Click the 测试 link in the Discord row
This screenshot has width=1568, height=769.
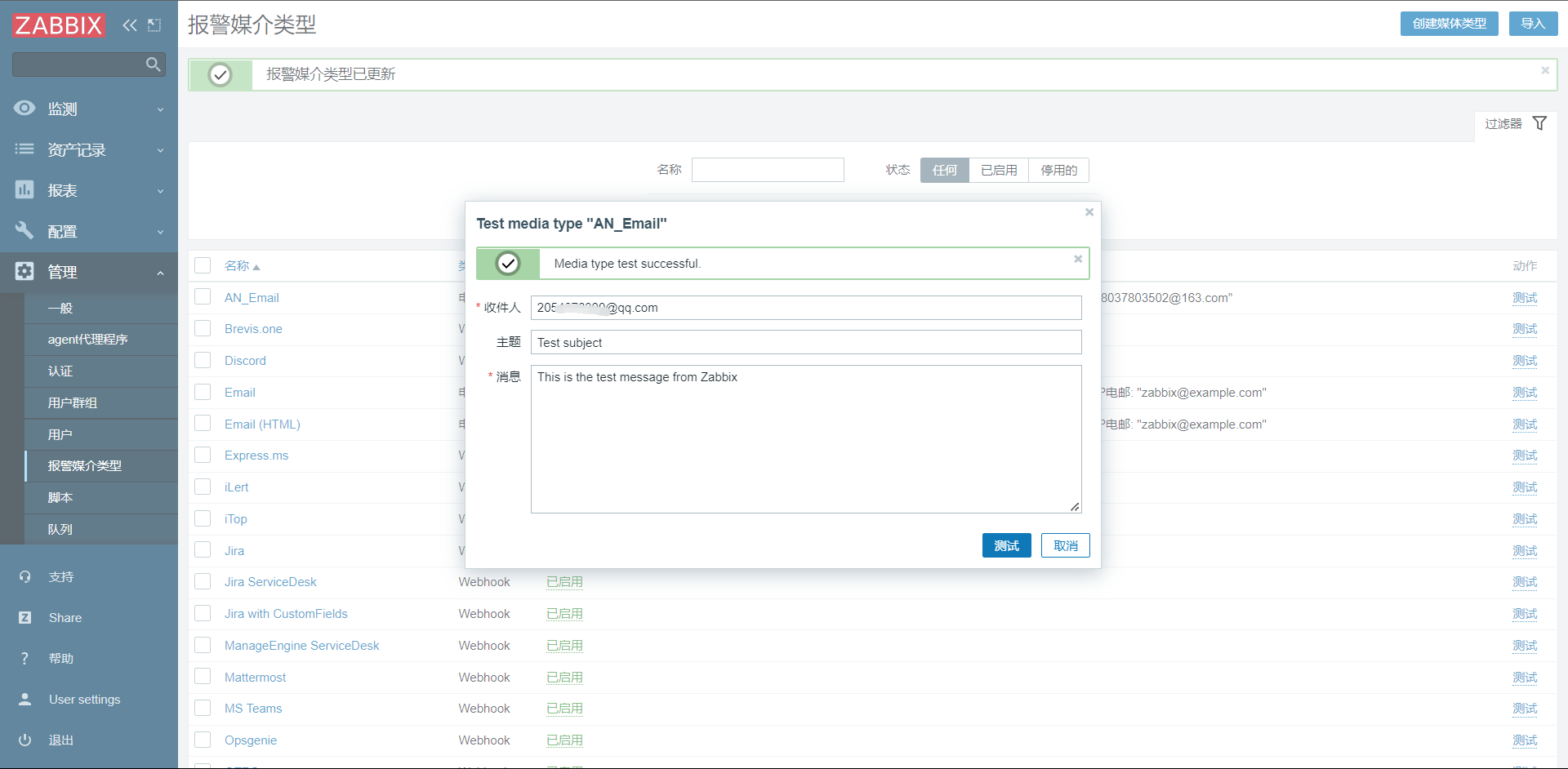[1525, 360]
